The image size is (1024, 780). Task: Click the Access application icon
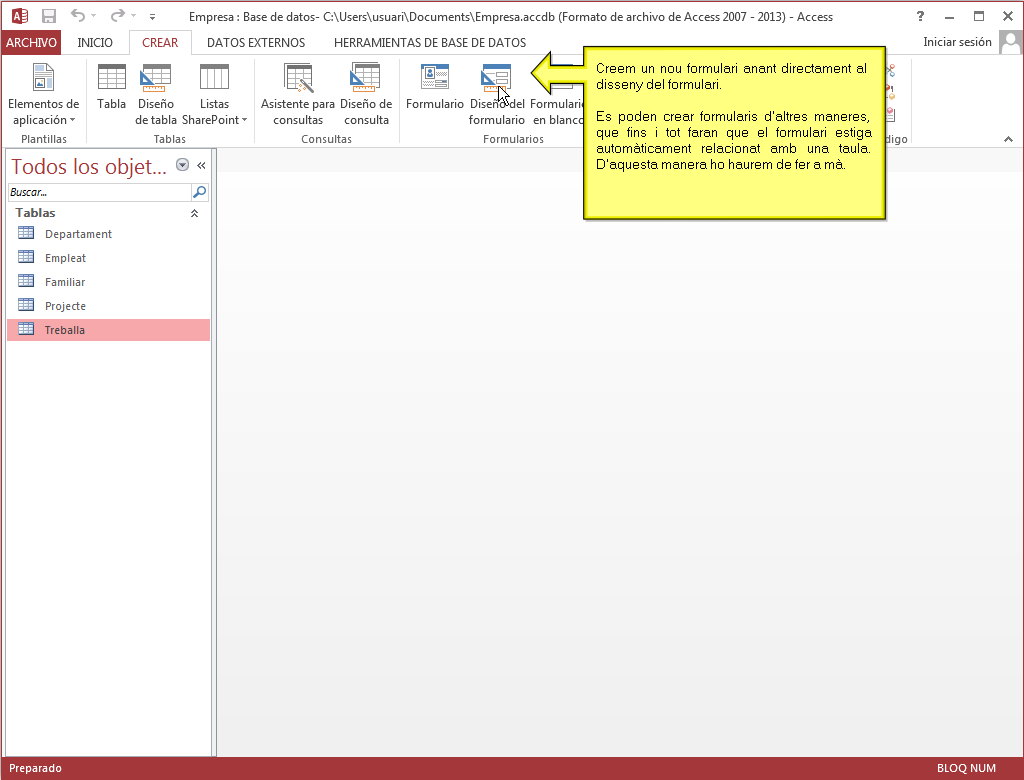20,16
